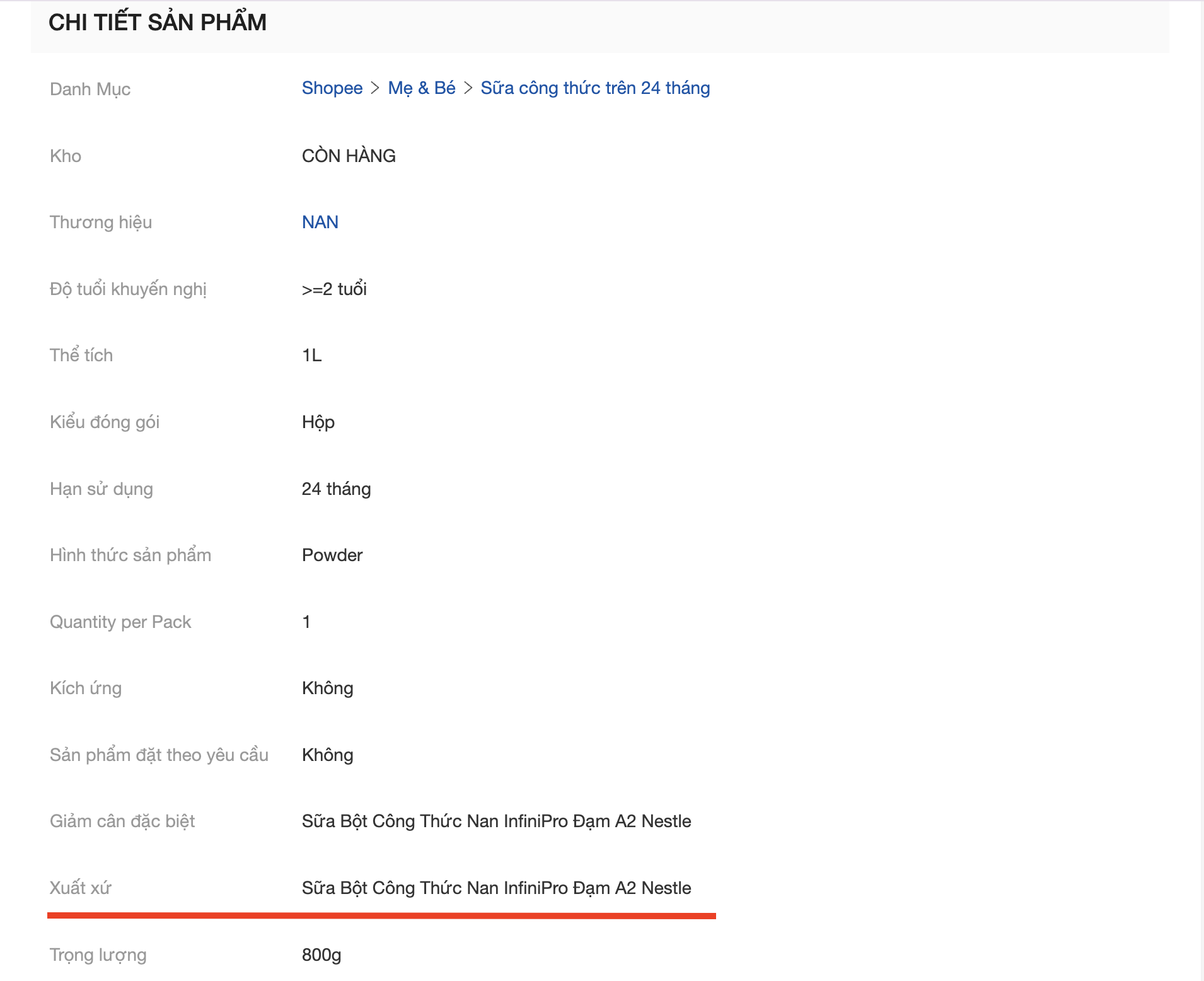Select the 1L volume value
Screen dimensions: 1204x981
pyautogui.click(x=312, y=355)
